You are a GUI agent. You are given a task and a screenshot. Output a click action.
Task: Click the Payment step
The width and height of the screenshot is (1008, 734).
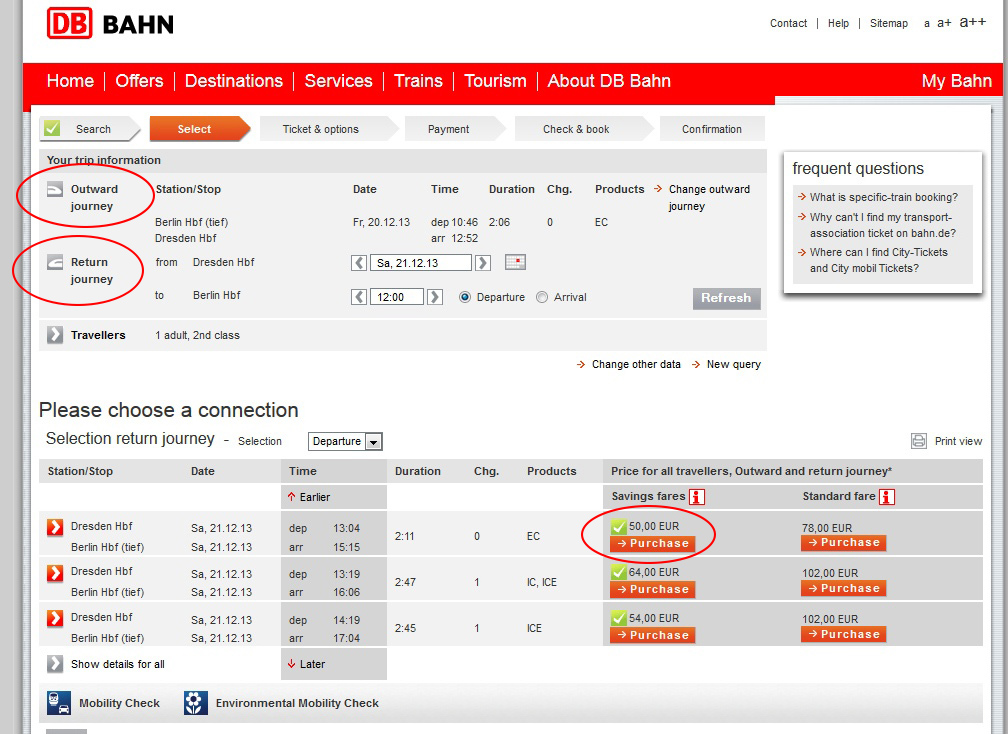point(456,129)
